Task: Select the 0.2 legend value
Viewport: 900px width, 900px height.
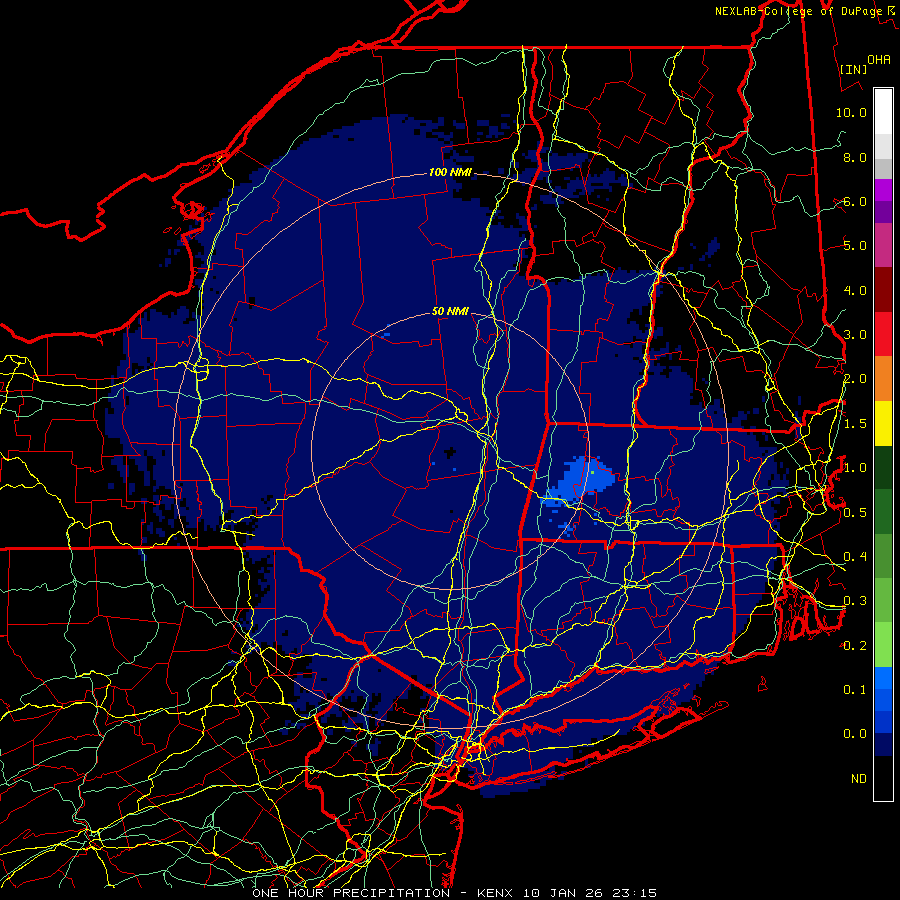Action: click(x=855, y=646)
